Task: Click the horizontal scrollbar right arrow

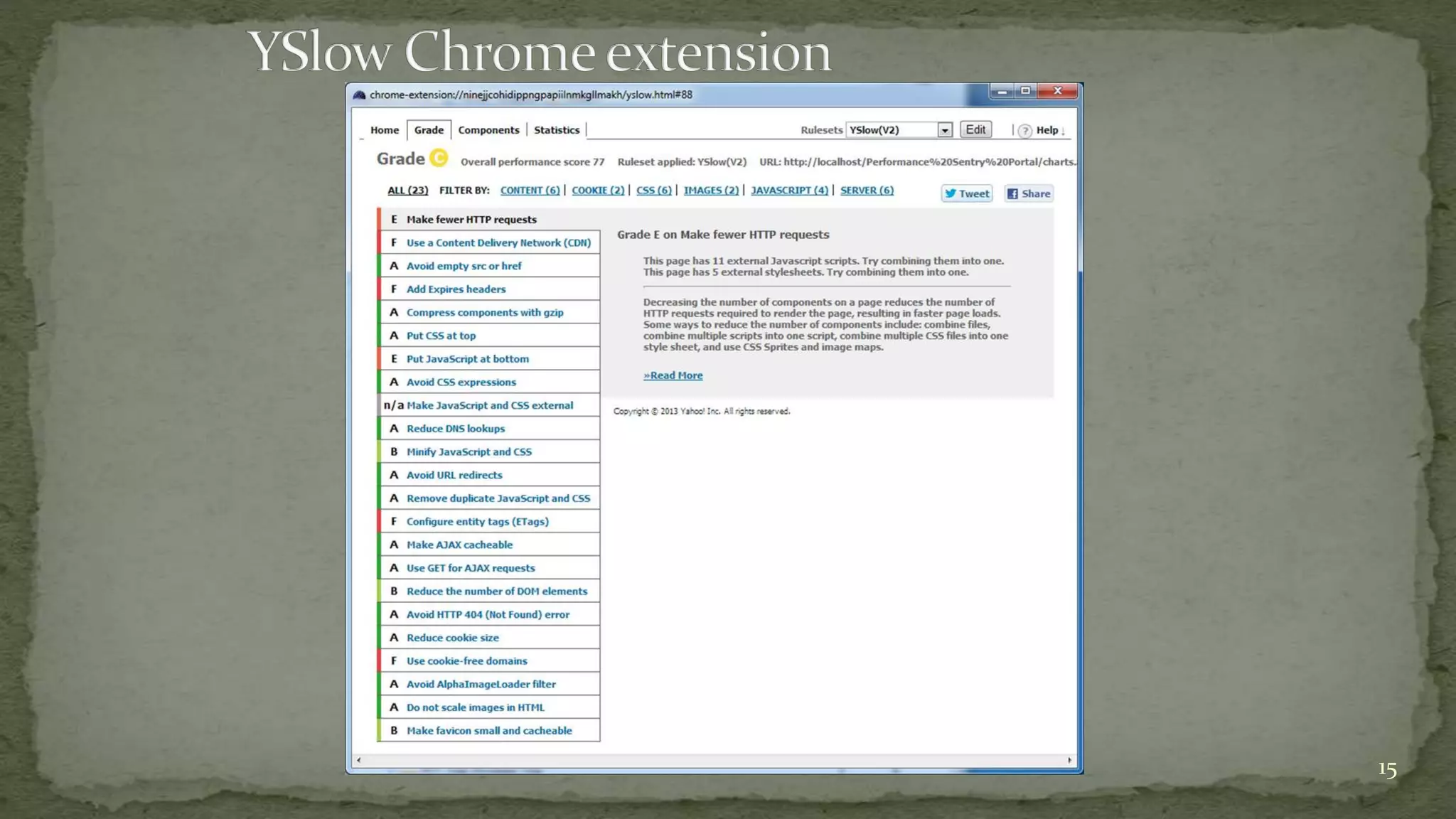Action: [1069, 760]
